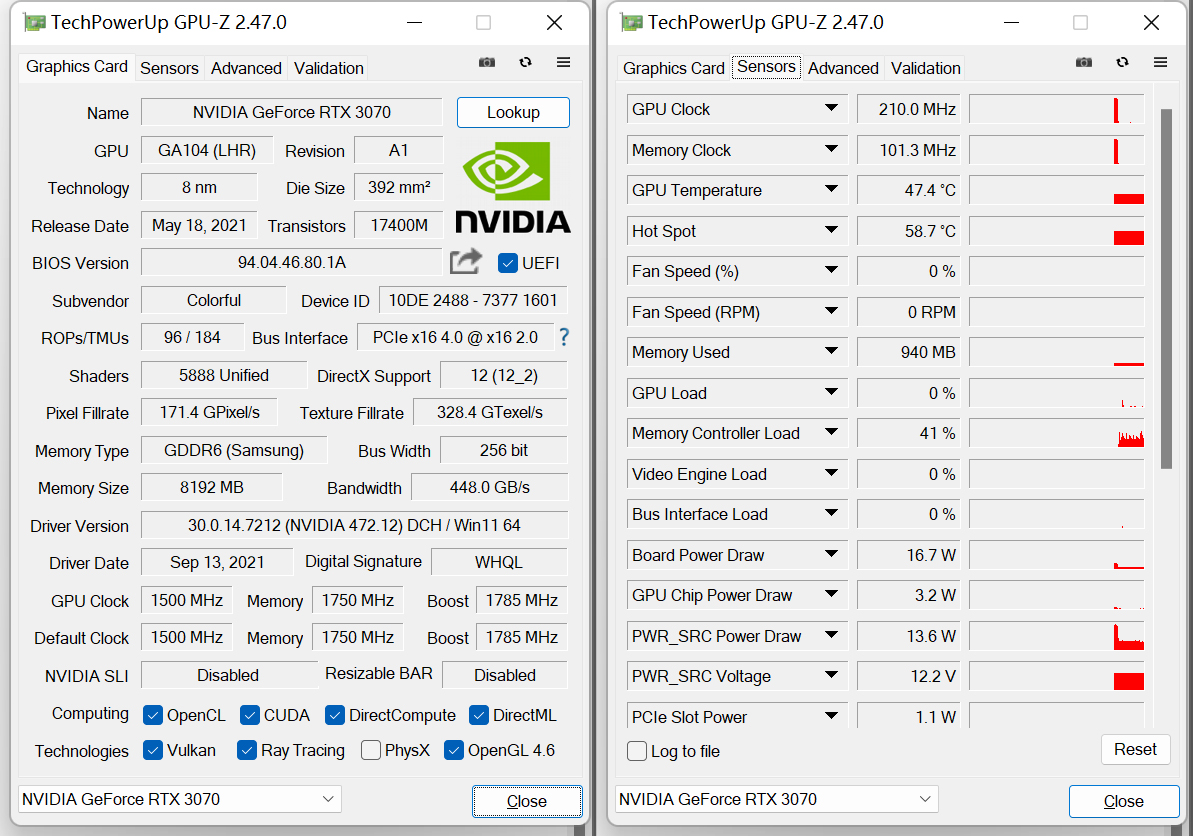Switch to Validation tab in left window
The width and height of the screenshot is (1193, 836).
point(329,68)
